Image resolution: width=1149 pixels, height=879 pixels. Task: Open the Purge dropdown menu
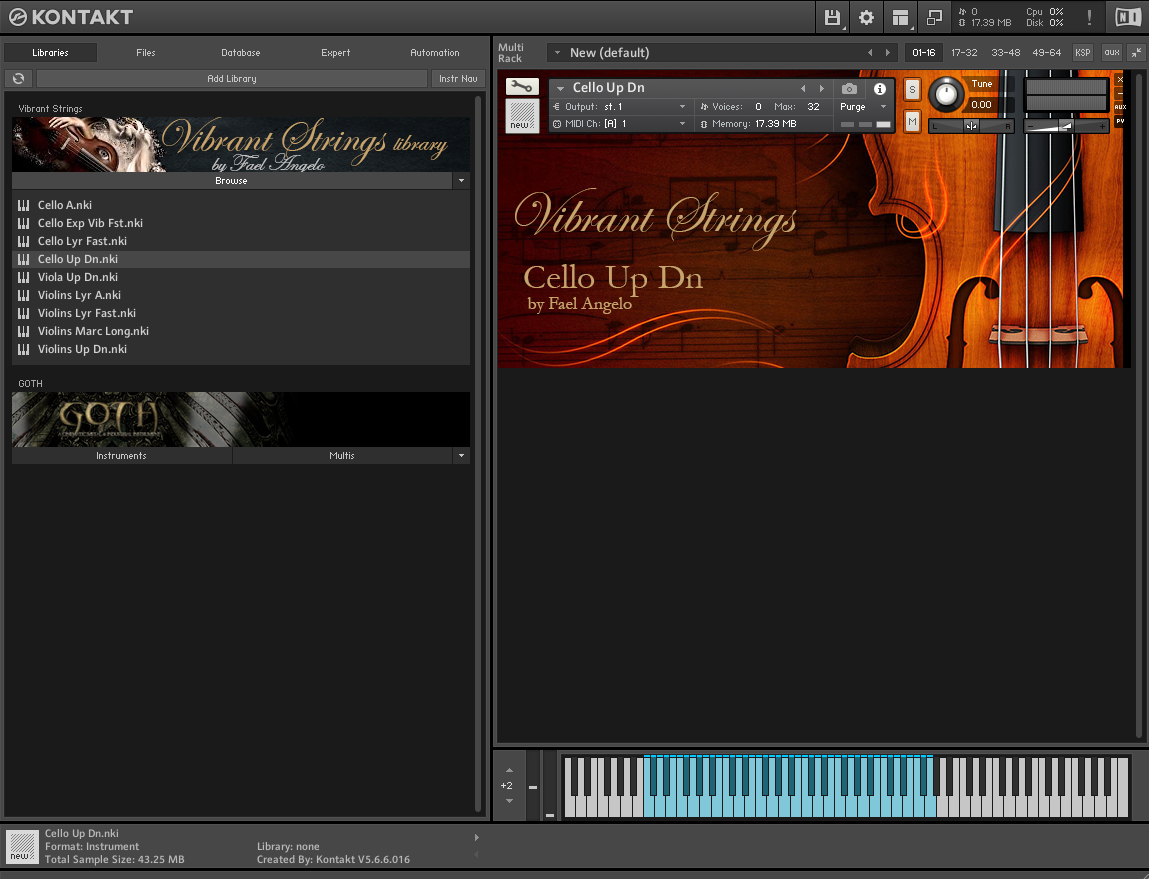(x=863, y=107)
